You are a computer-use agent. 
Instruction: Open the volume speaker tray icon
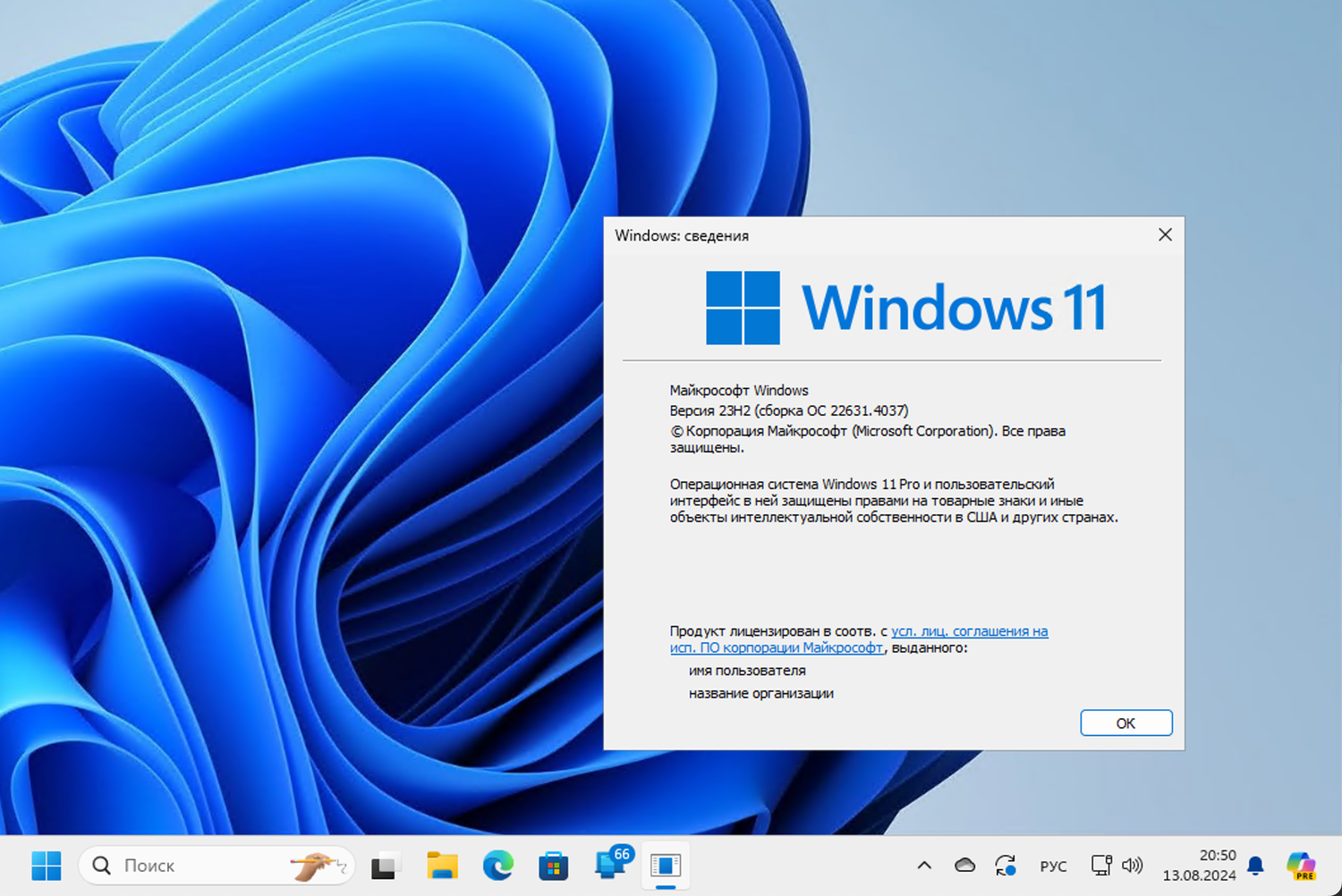pyautogui.click(x=1133, y=866)
